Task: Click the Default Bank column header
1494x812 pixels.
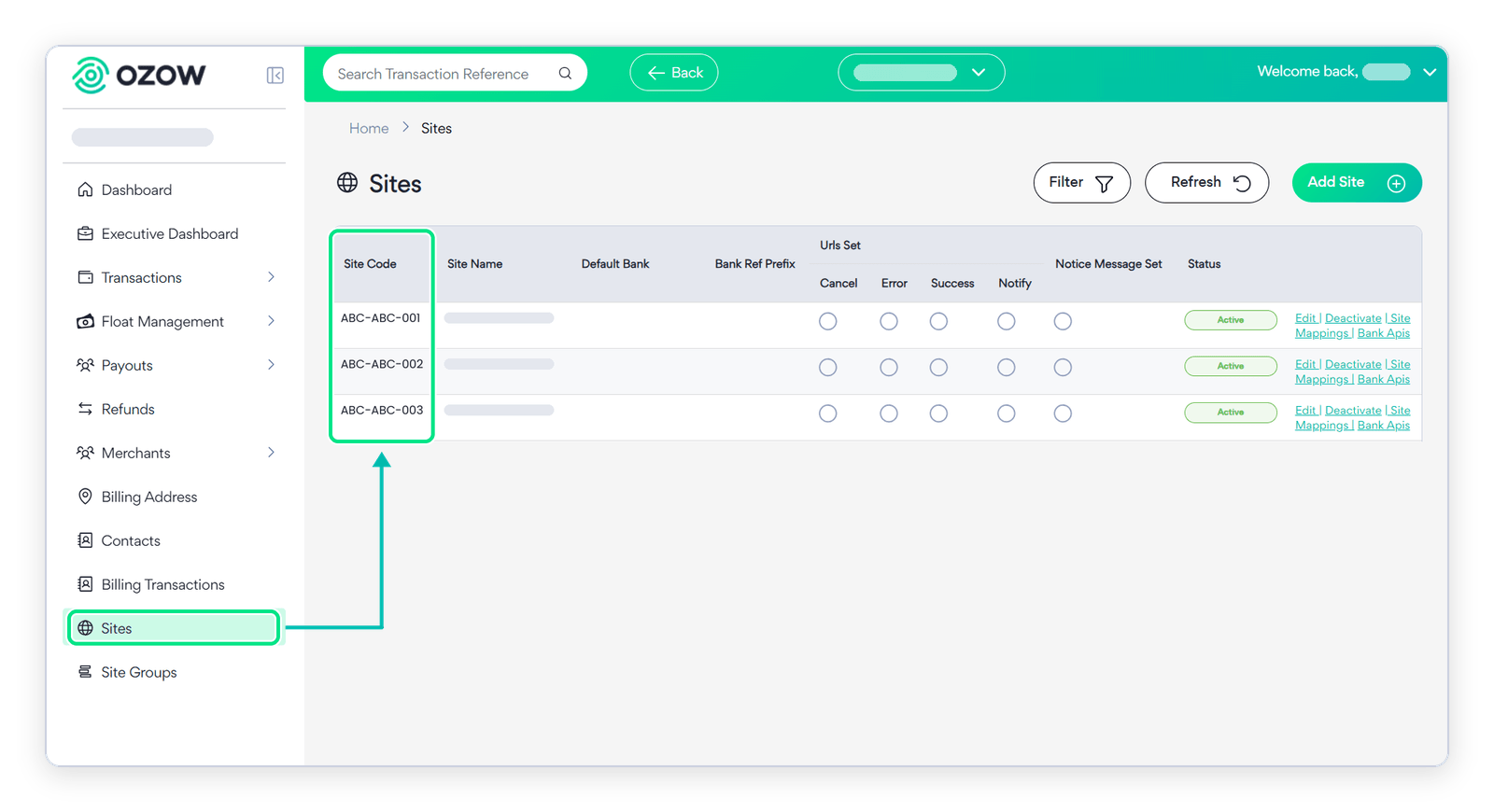Action: (615, 264)
